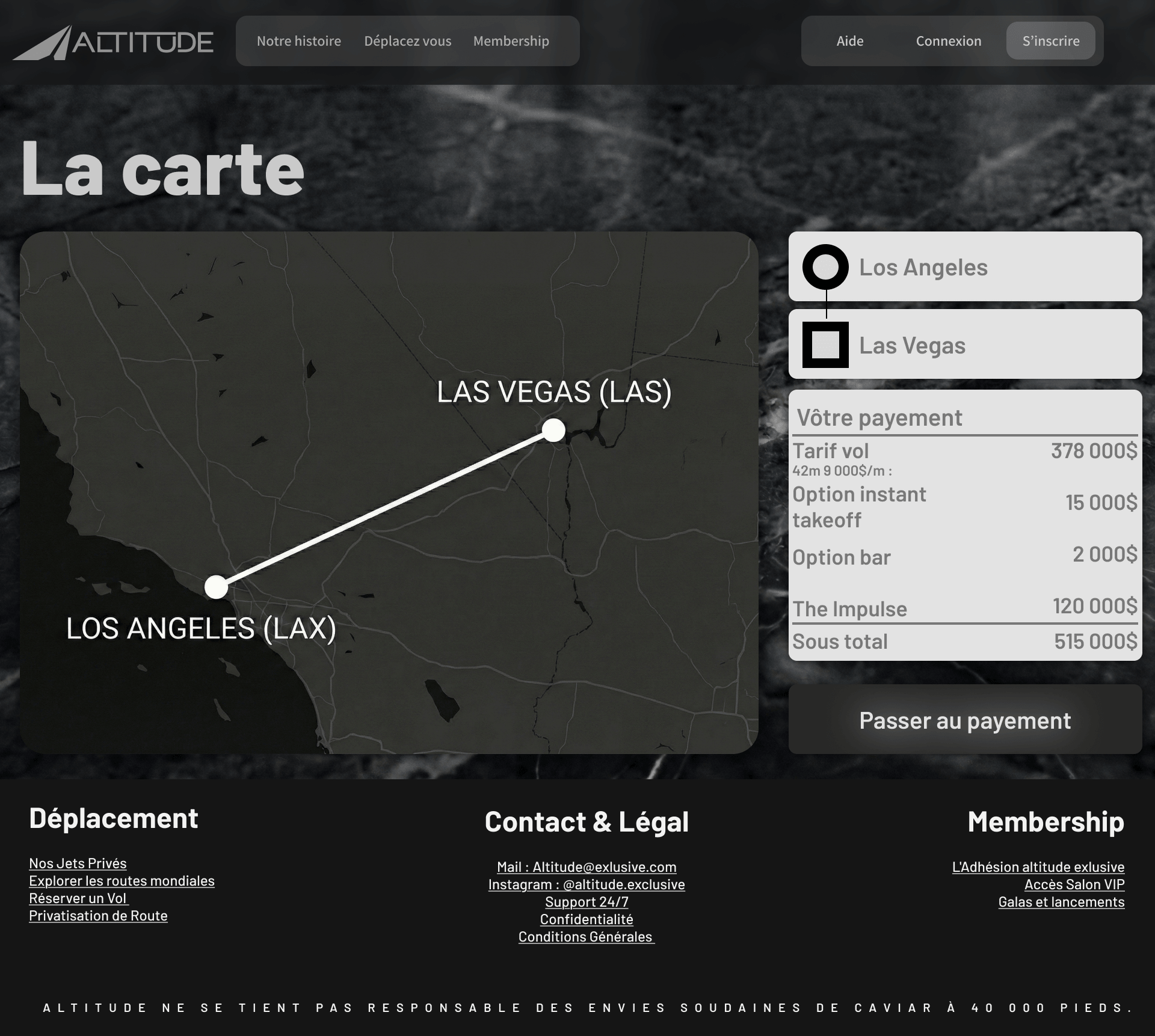Click the 2 000$ bar price
This screenshot has height=1036, width=1155.
1105,554
